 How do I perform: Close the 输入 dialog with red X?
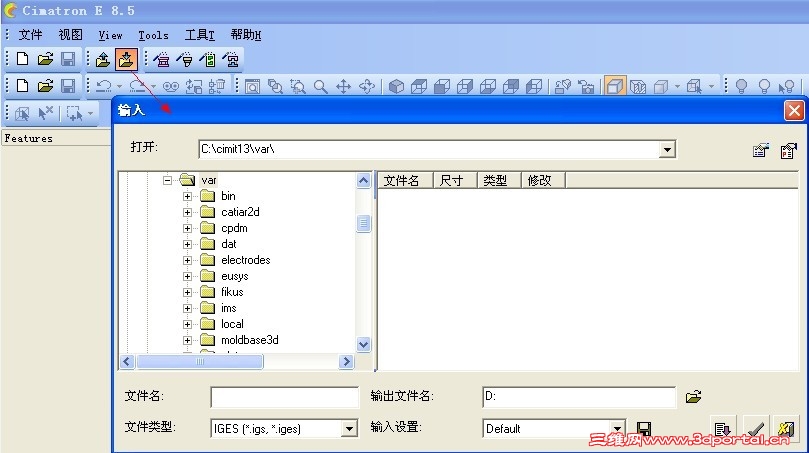coord(794,110)
